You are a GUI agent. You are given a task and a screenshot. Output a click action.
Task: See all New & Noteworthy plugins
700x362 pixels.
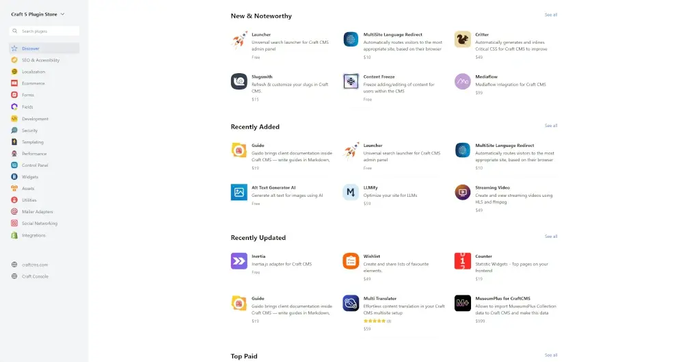(x=551, y=15)
